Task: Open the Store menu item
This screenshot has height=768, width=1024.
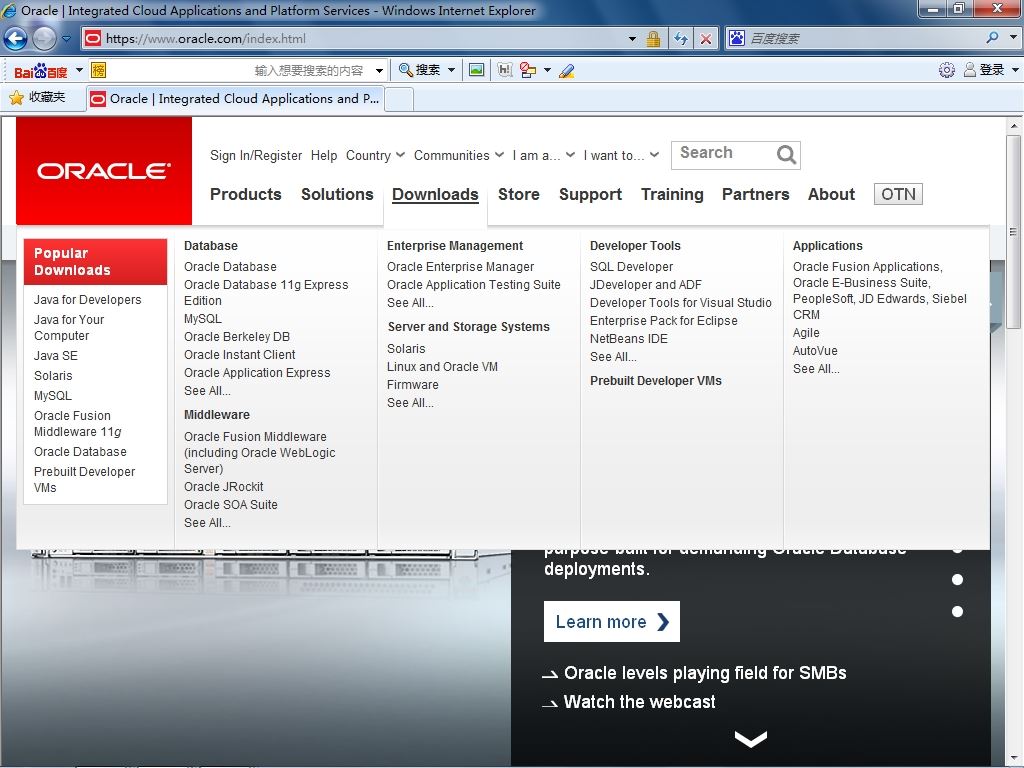Action: (519, 194)
